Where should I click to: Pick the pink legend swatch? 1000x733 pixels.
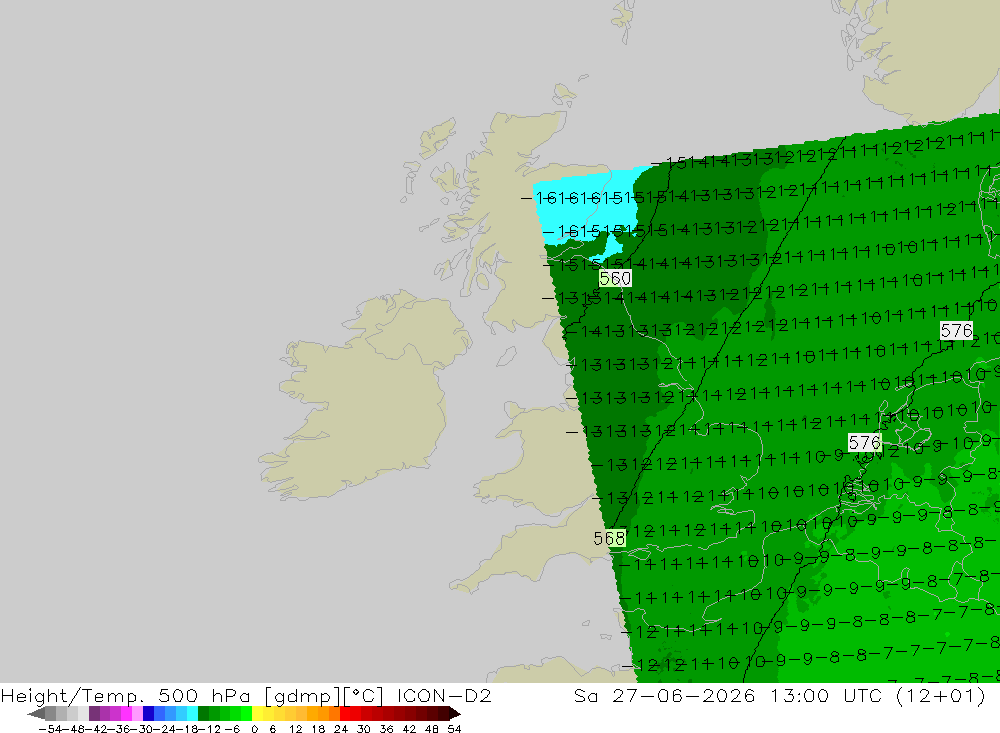coord(137,713)
